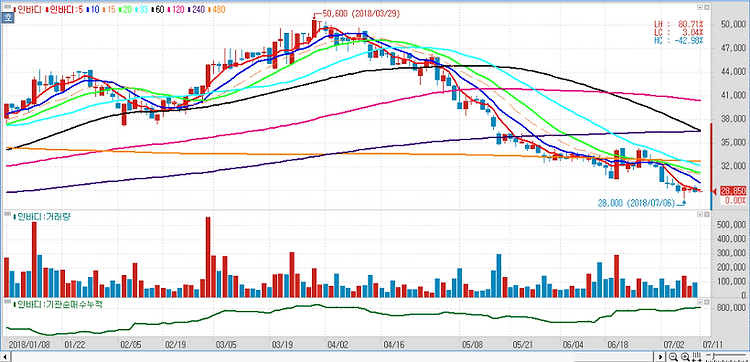This screenshot has width=750, height=362.
Task: Maximize the price chart pane
Action: click(706, 8)
